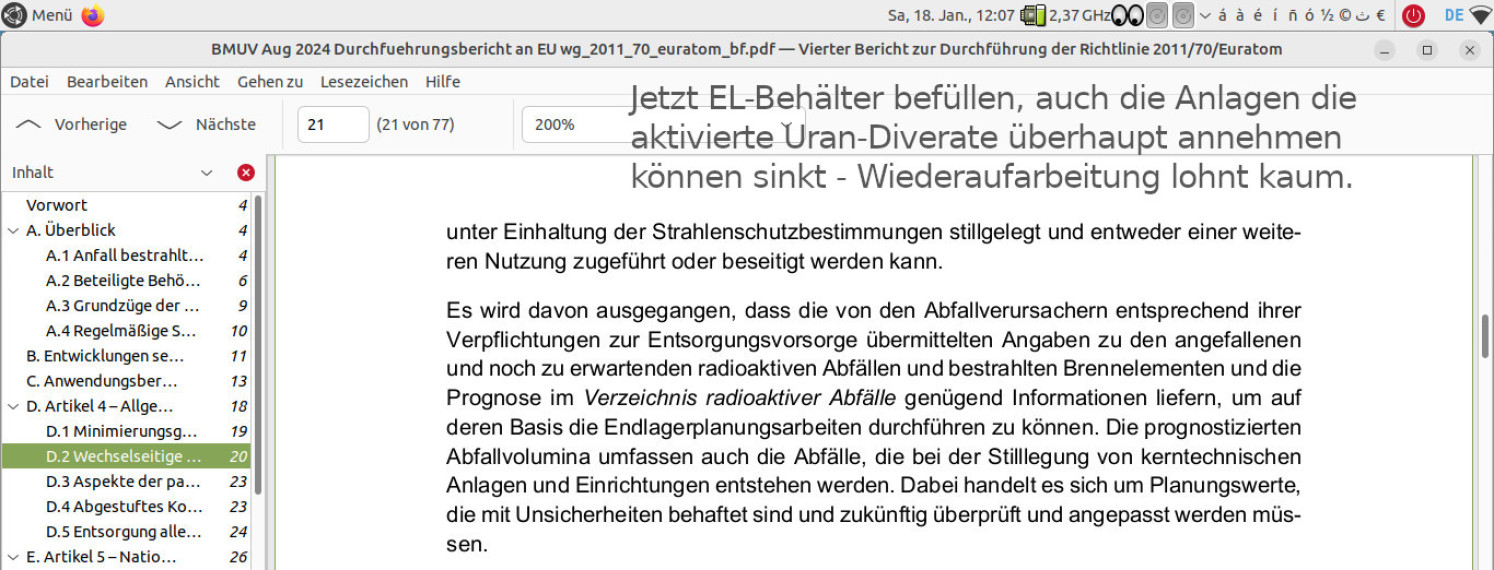Screen dimensions: 1494x570
Task: Click the googly eyes applet
Action: 1127,15
